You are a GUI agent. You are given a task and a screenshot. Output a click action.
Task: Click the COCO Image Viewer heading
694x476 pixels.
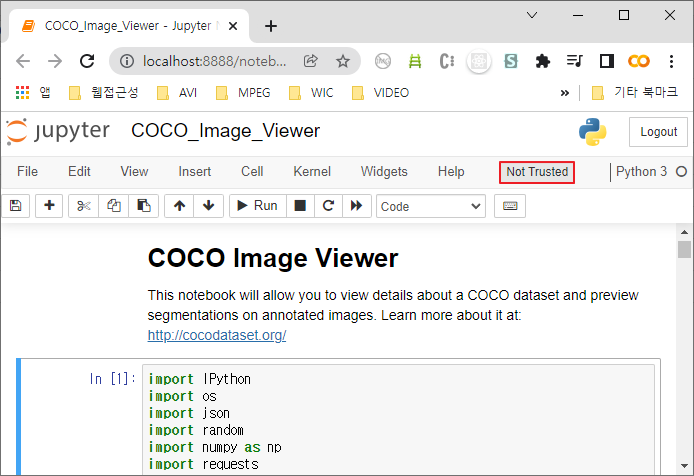coord(273,258)
